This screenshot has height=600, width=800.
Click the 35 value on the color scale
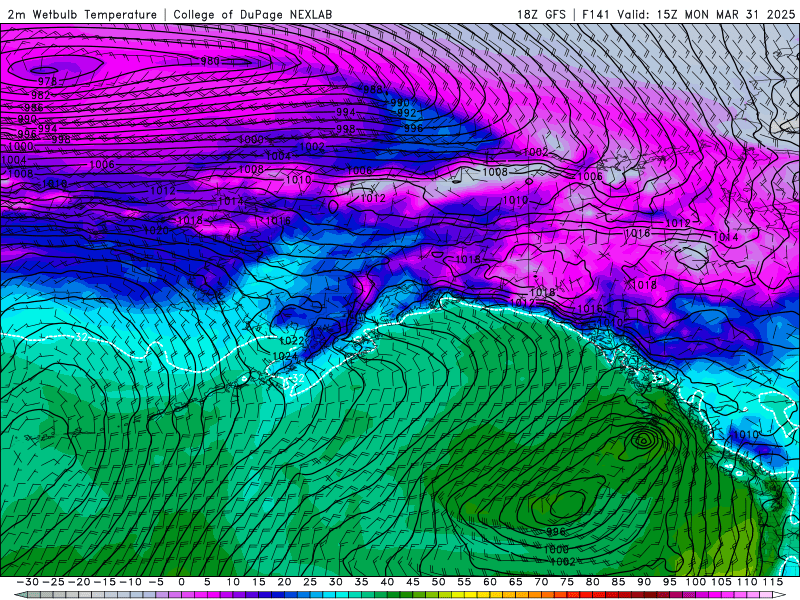pos(362,582)
